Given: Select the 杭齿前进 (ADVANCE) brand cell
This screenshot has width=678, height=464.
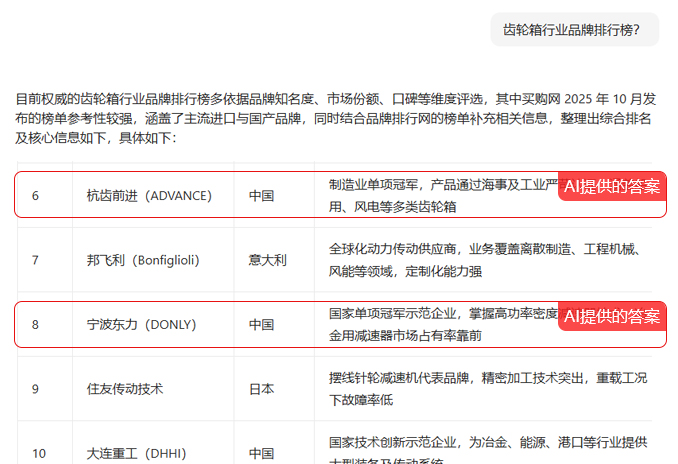Looking at the screenshot, I should (x=149, y=195).
